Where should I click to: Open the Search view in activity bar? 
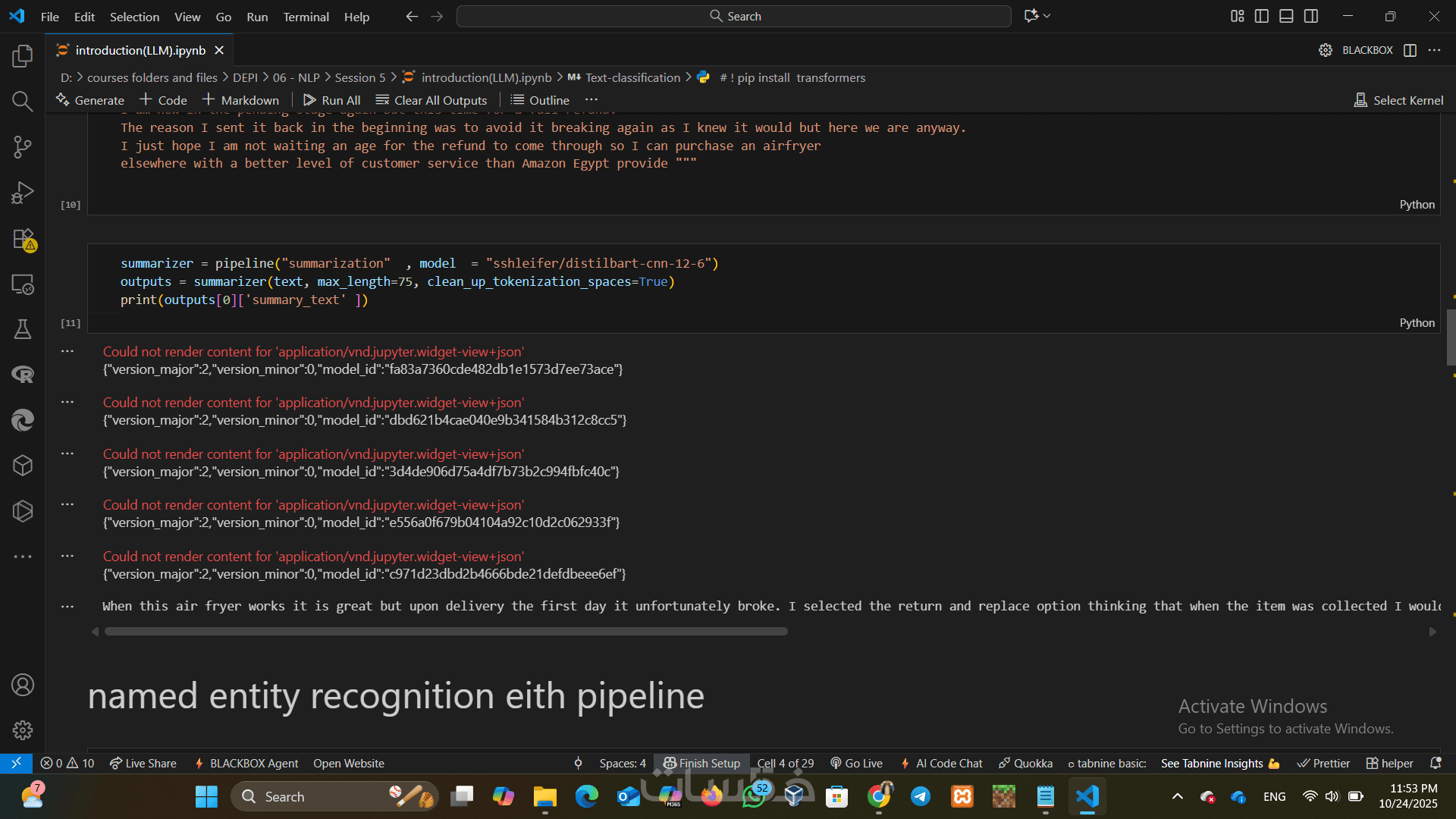tap(23, 101)
